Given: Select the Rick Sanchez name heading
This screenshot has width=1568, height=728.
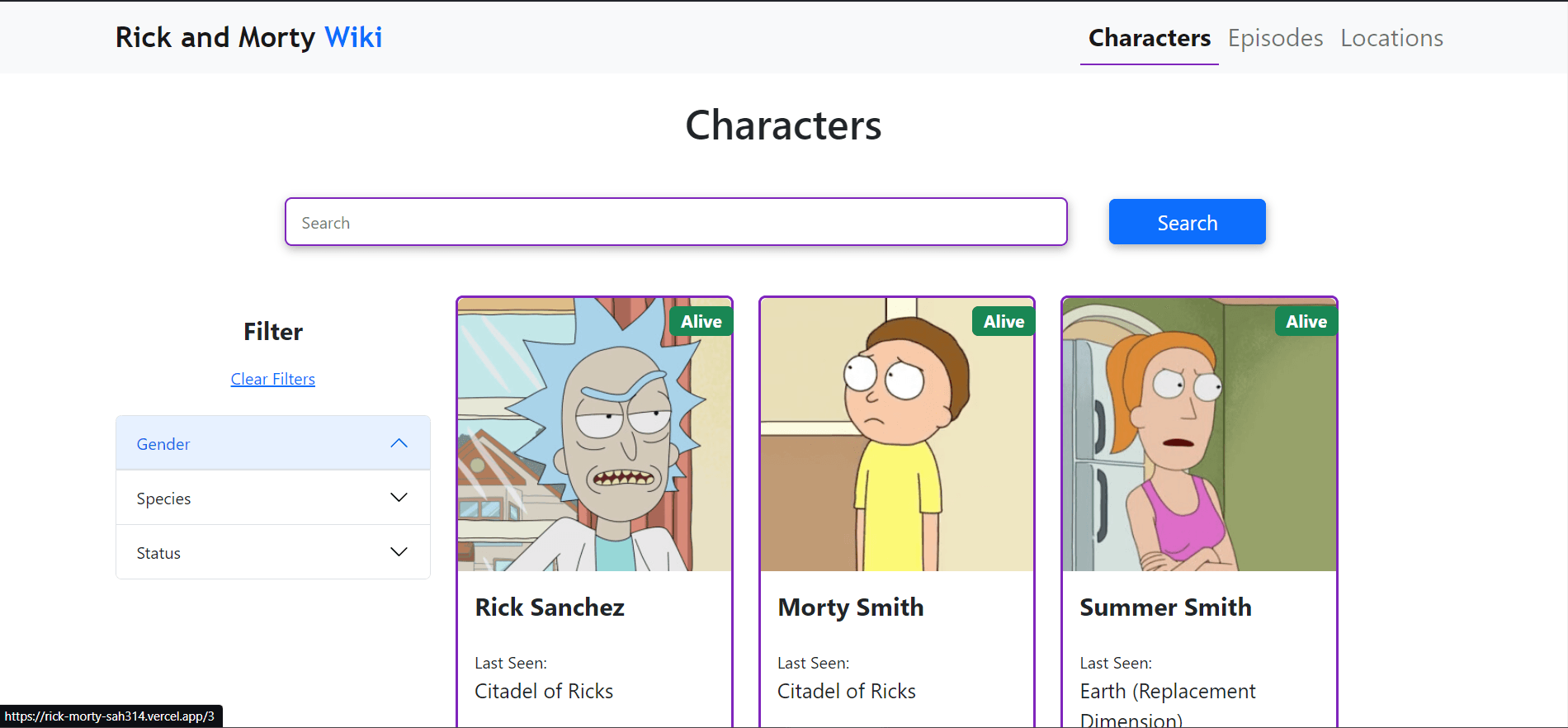Looking at the screenshot, I should pyautogui.click(x=550, y=607).
